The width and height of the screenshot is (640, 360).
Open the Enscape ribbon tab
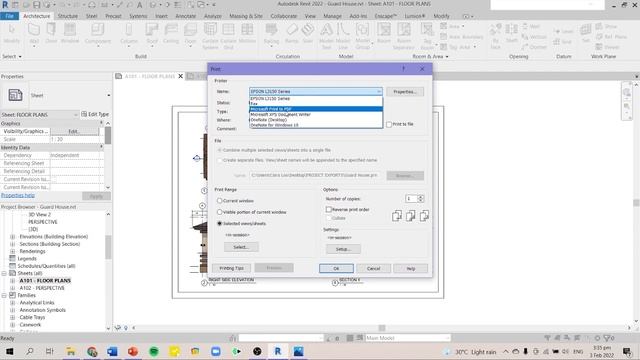(x=385, y=16)
